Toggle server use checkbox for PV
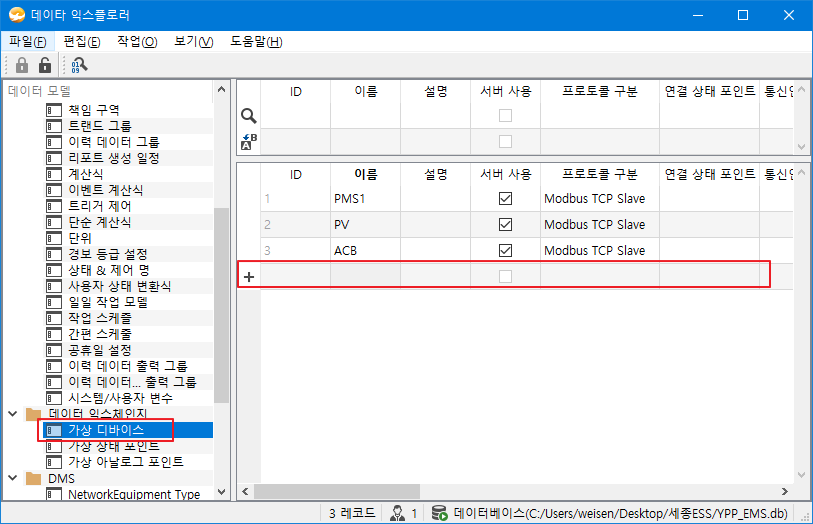The height and width of the screenshot is (524, 813). point(505,225)
